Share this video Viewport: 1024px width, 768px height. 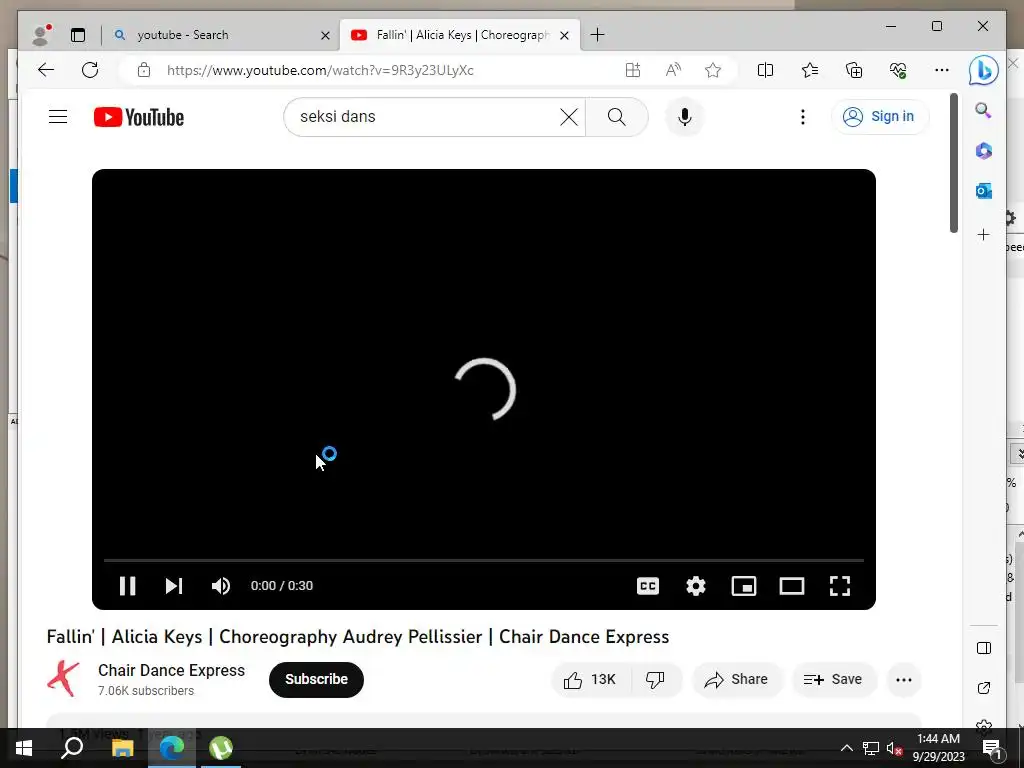pos(736,680)
